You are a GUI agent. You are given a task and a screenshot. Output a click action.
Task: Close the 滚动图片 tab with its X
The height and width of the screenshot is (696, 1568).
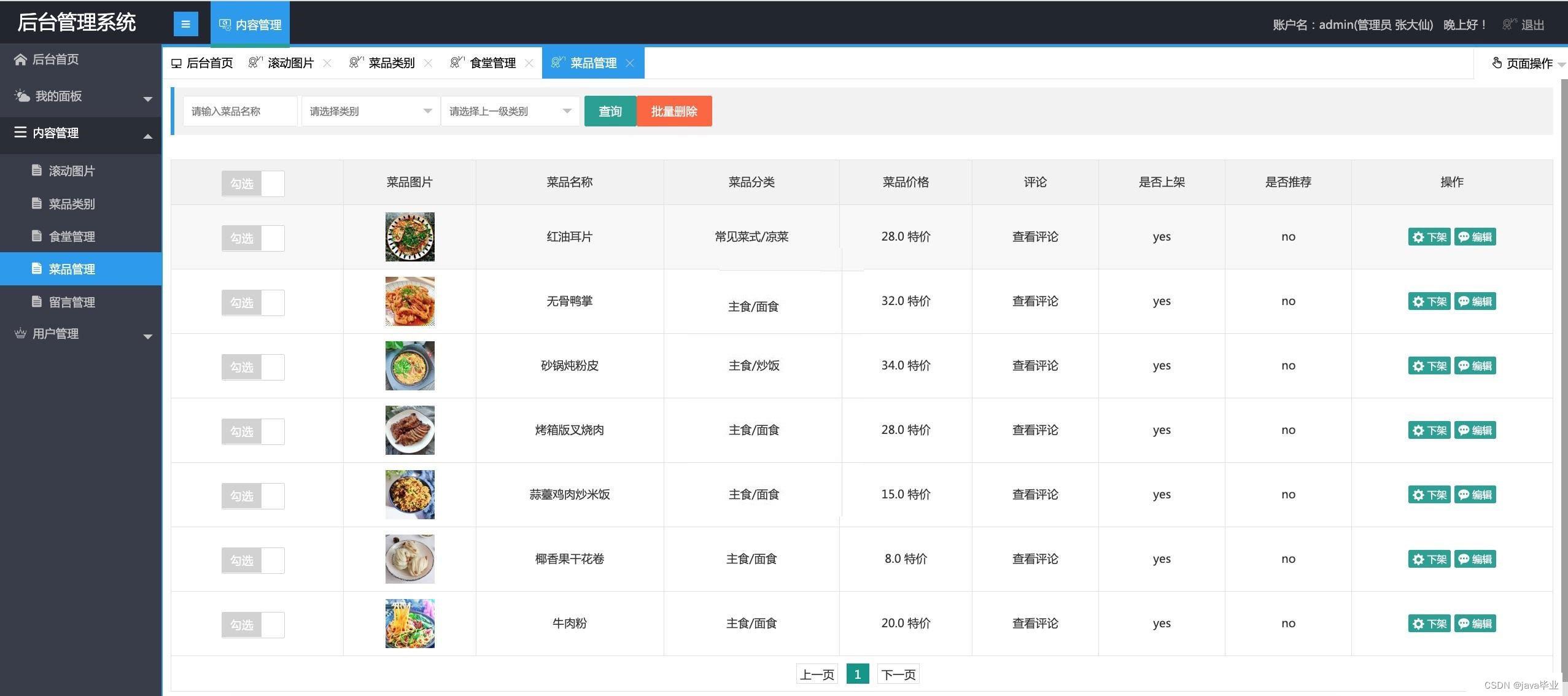coord(327,63)
